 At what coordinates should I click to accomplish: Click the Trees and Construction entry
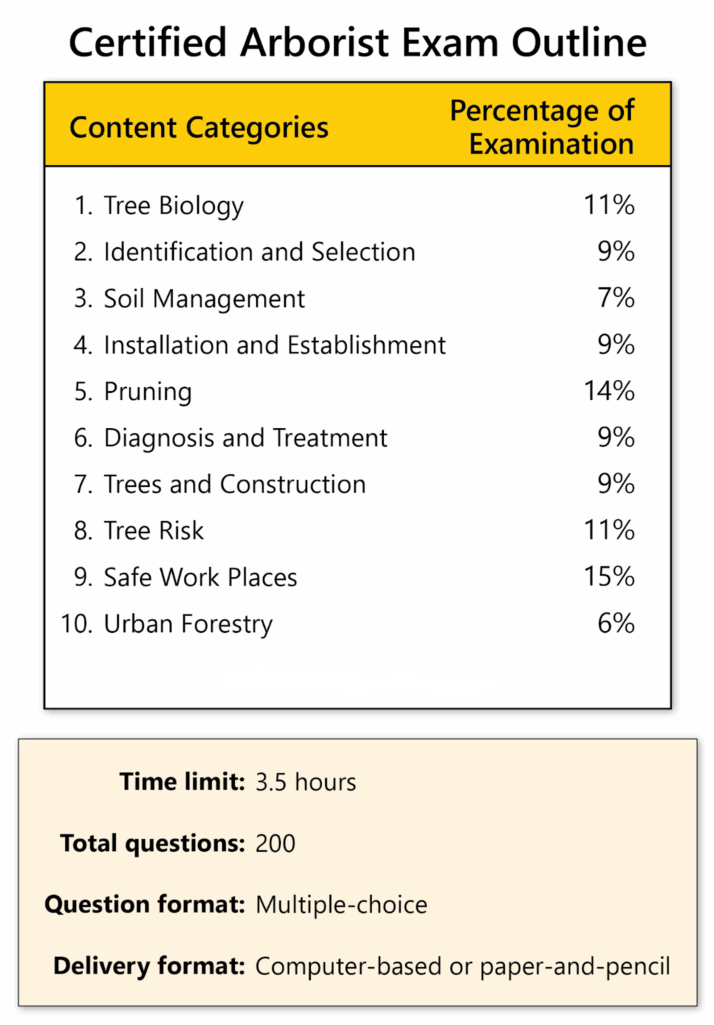click(x=234, y=485)
